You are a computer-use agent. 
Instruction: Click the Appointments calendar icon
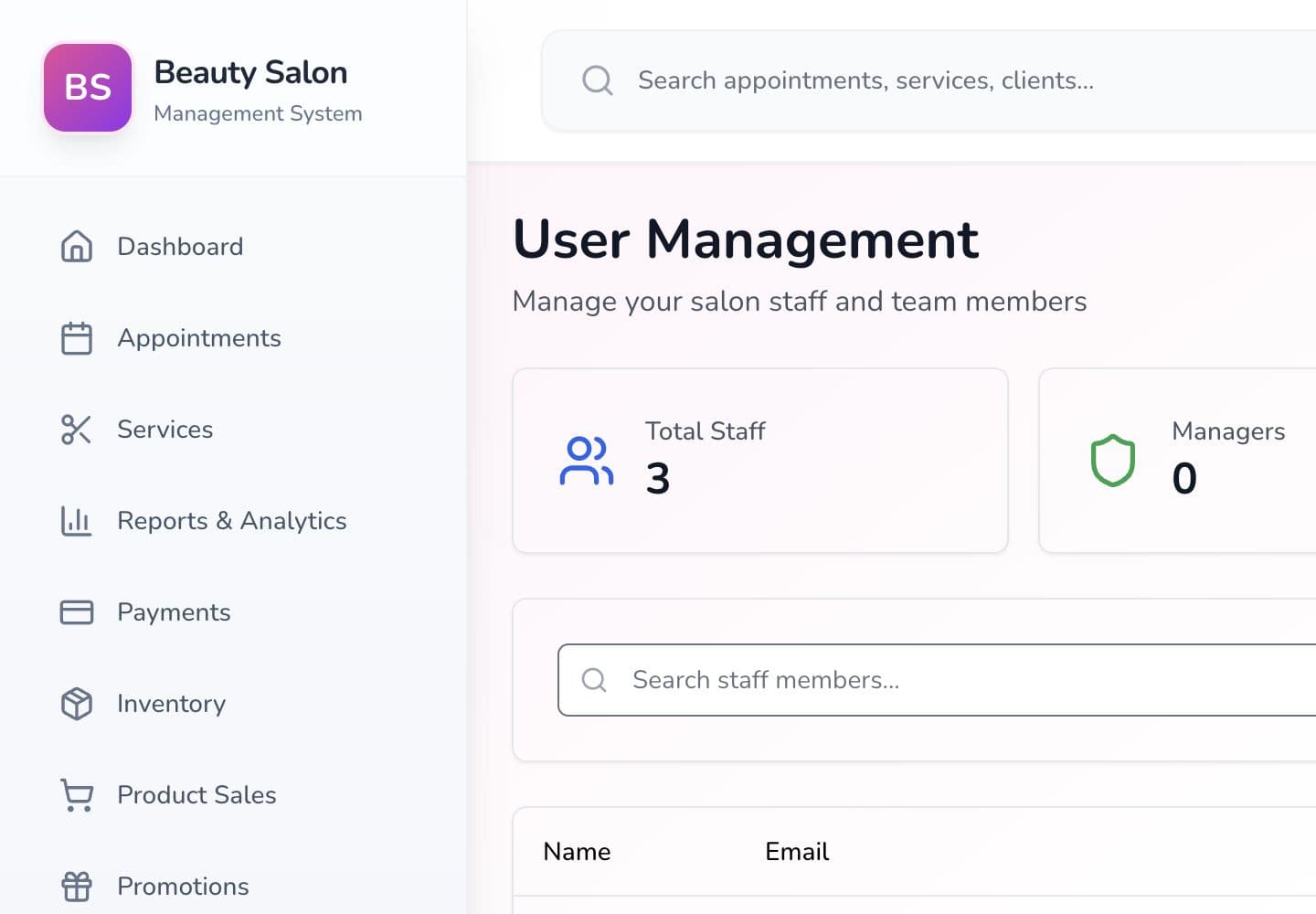[x=77, y=338]
